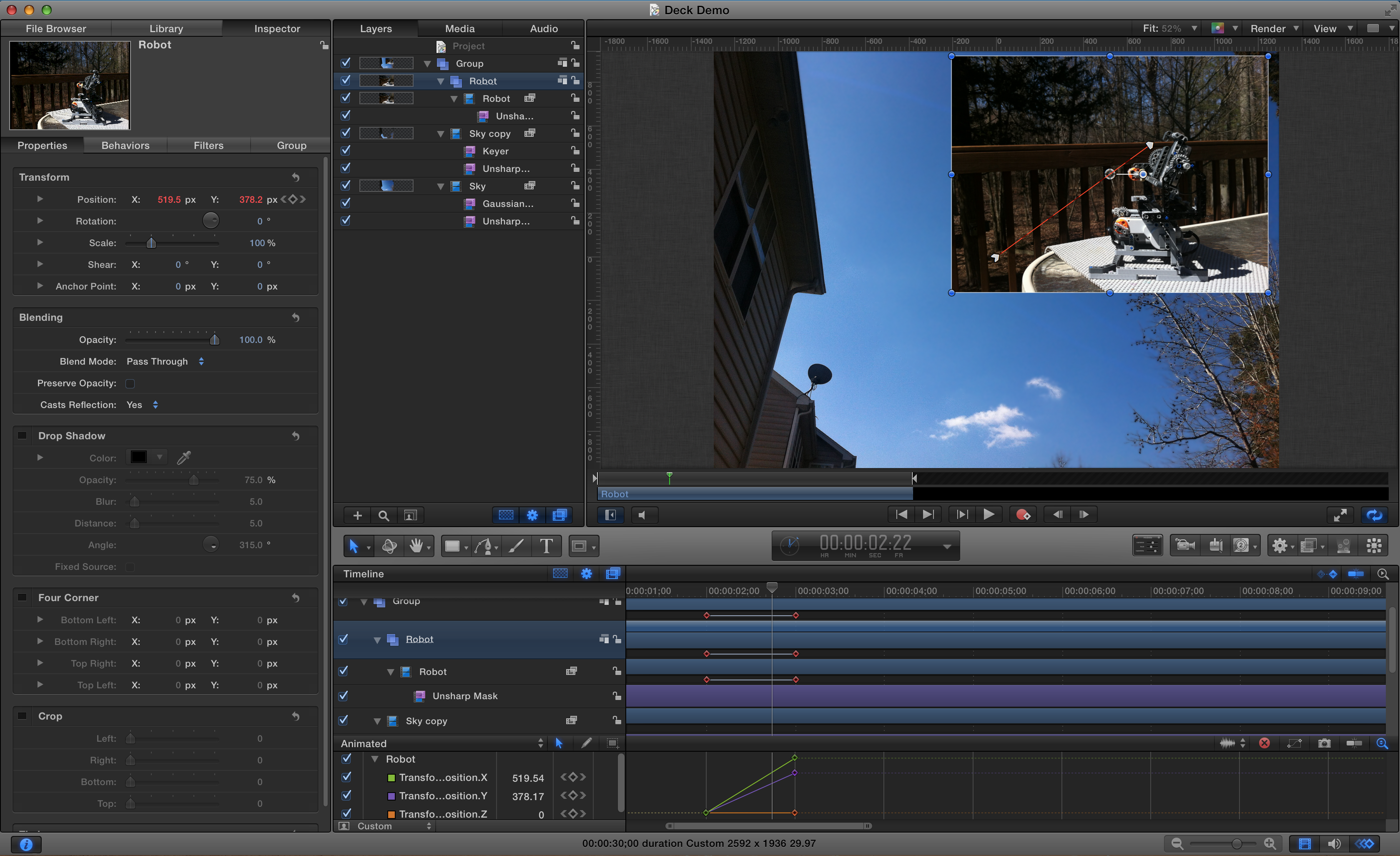Viewport: 1400px width, 856px height.
Task: Collapse the Sky copy layer in timeline
Action: click(x=378, y=721)
